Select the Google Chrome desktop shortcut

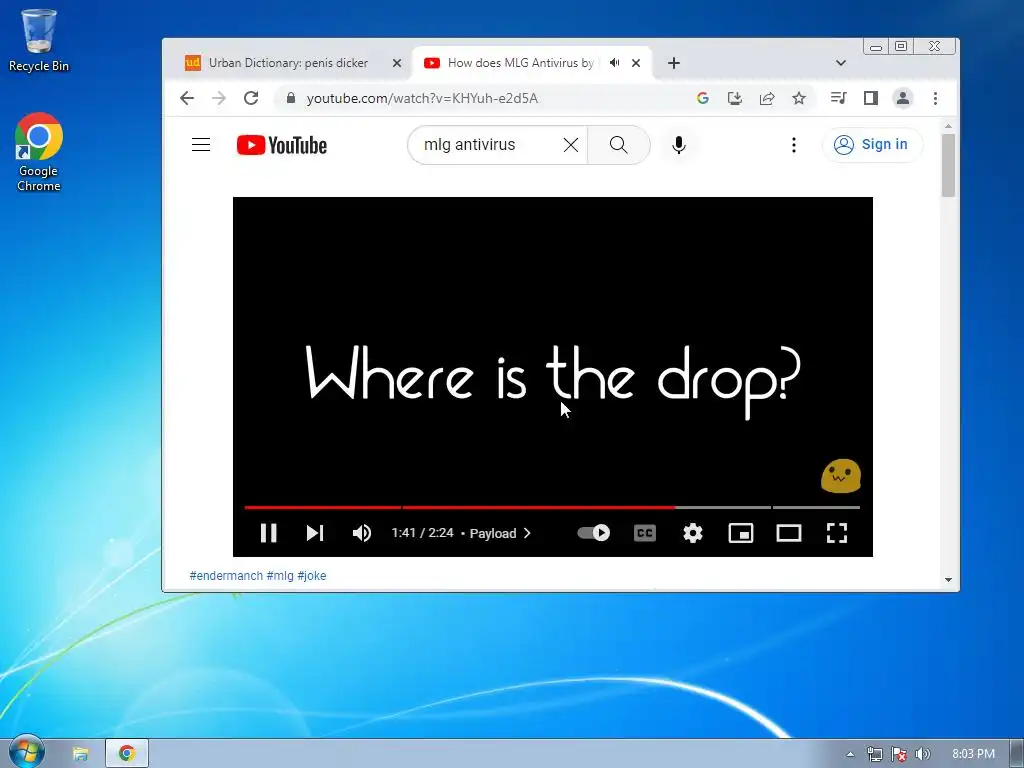39,152
